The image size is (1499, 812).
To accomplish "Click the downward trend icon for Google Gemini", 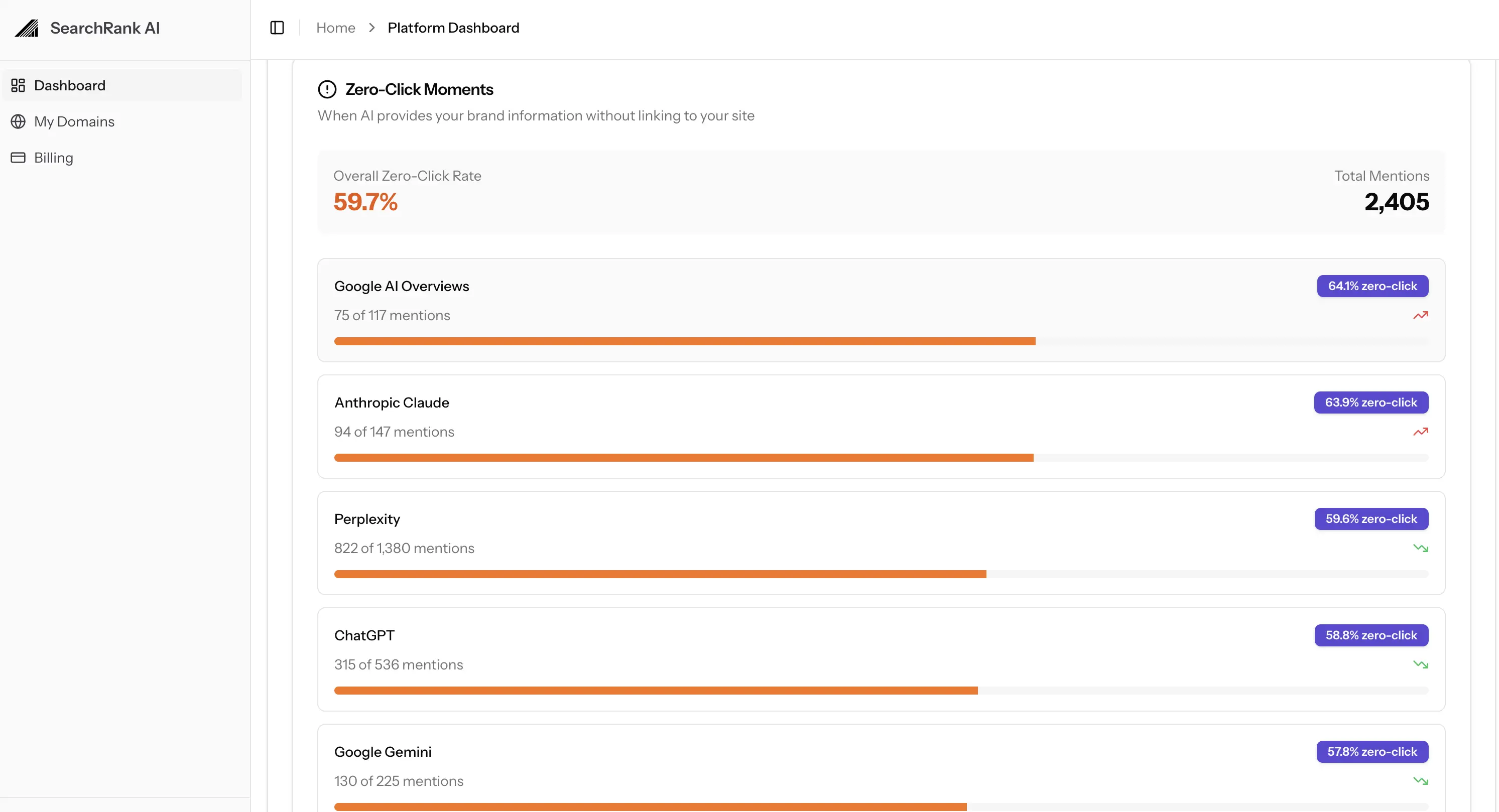I will click(1421, 780).
